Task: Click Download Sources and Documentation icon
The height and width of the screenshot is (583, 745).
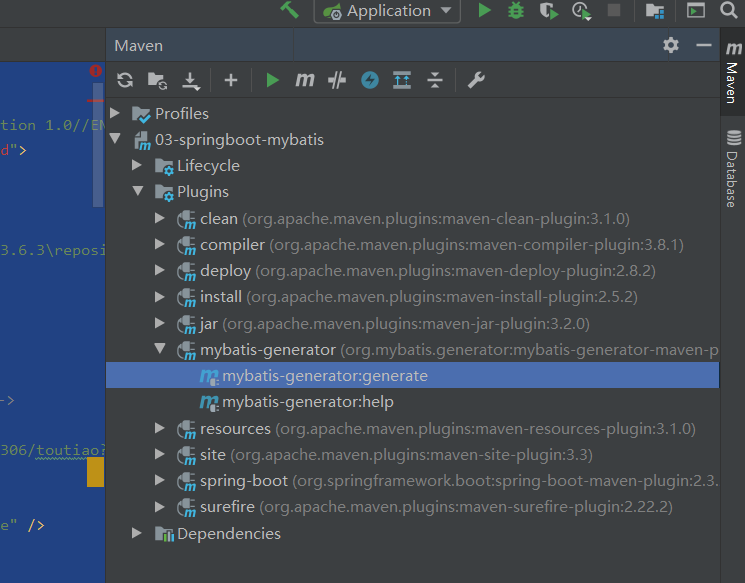Action: click(x=191, y=81)
